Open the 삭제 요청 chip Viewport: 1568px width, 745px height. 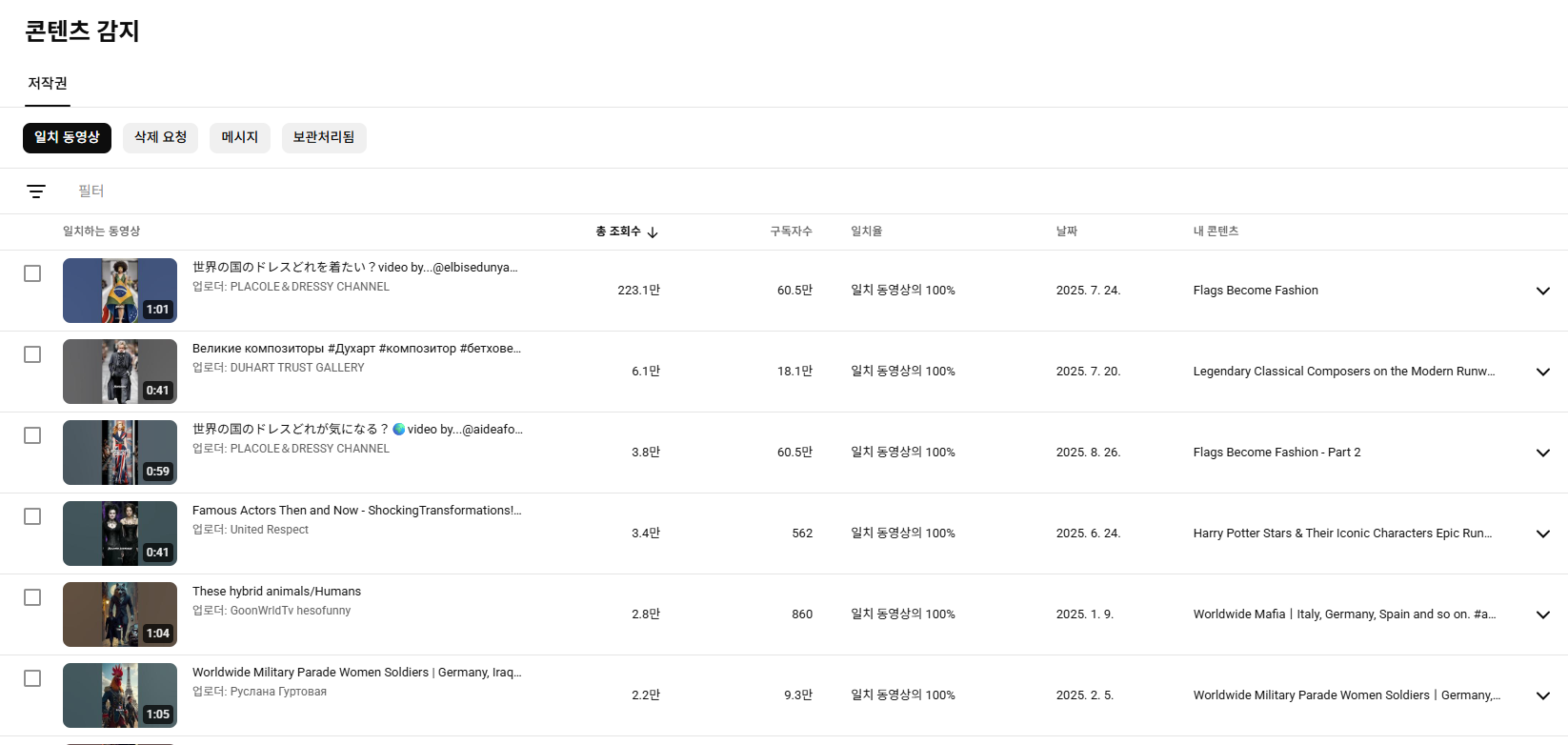160,137
